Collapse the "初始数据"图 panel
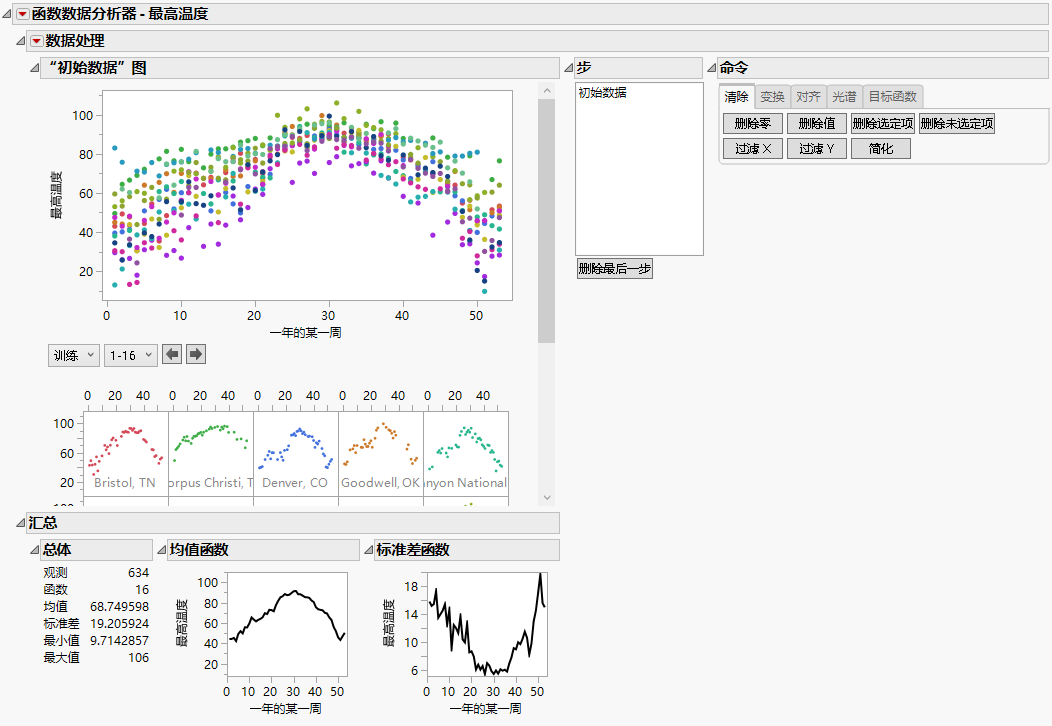Viewport: 1052px width, 726px height. coord(34,67)
